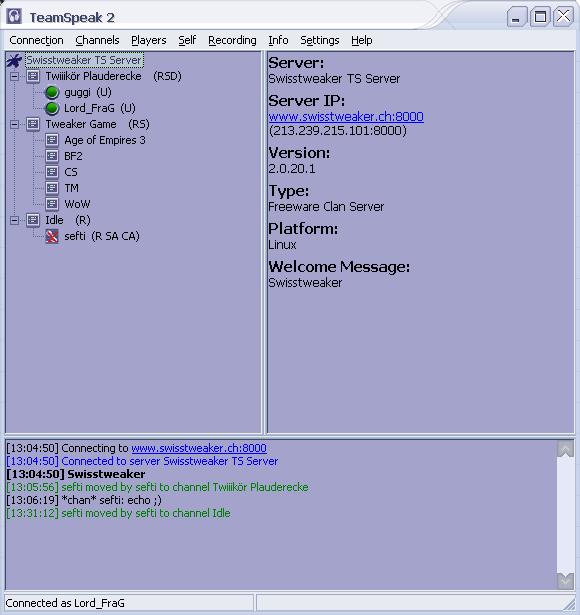580x615 pixels.
Task: Select player guggi (U)
Action: point(88,93)
